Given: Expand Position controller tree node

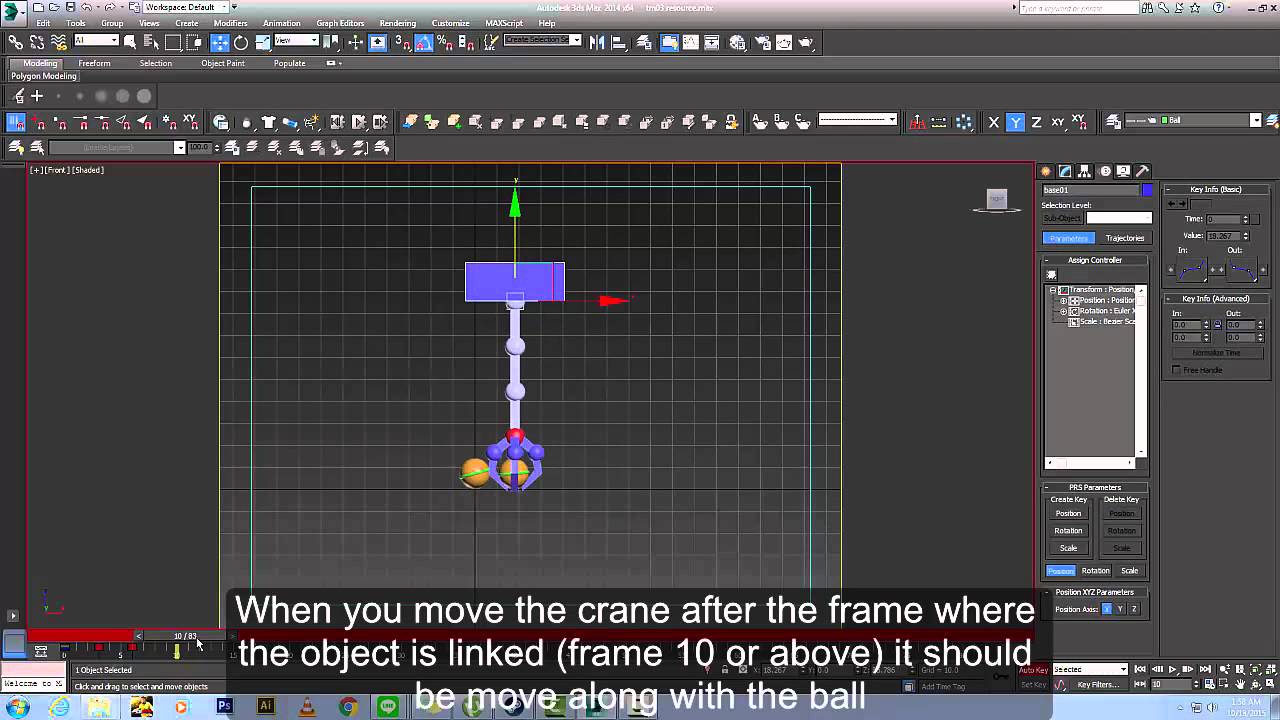Looking at the screenshot, I should tap(1064, 301).
